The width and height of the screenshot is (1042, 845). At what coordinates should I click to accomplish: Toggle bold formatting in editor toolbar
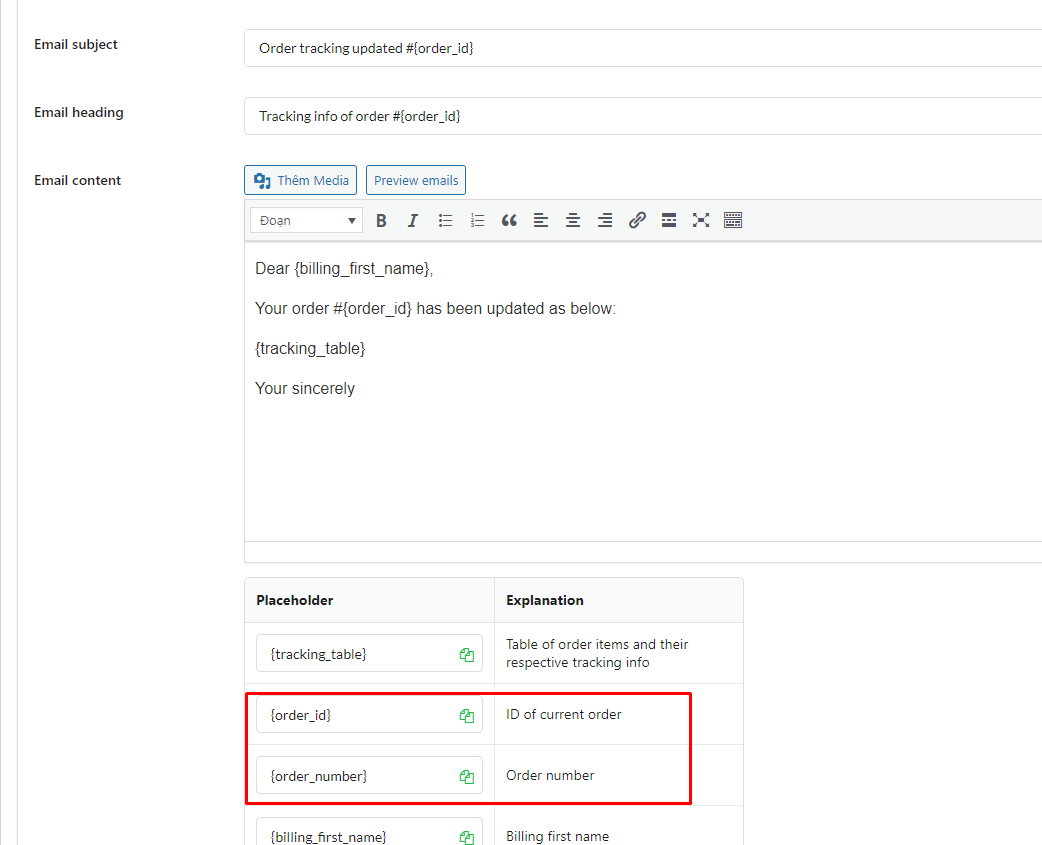(381, 221)
